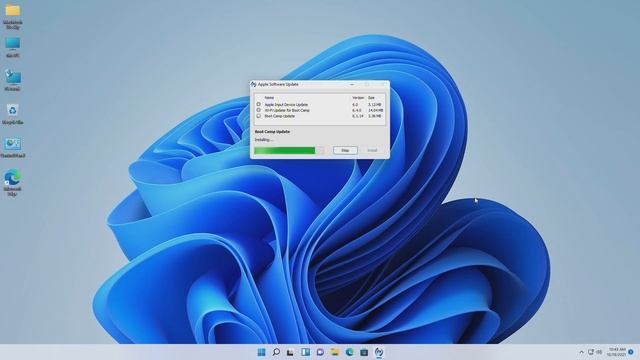640x360 pixels.
Task: Show hidden icons via tray chevron
Action: (581, 352)
